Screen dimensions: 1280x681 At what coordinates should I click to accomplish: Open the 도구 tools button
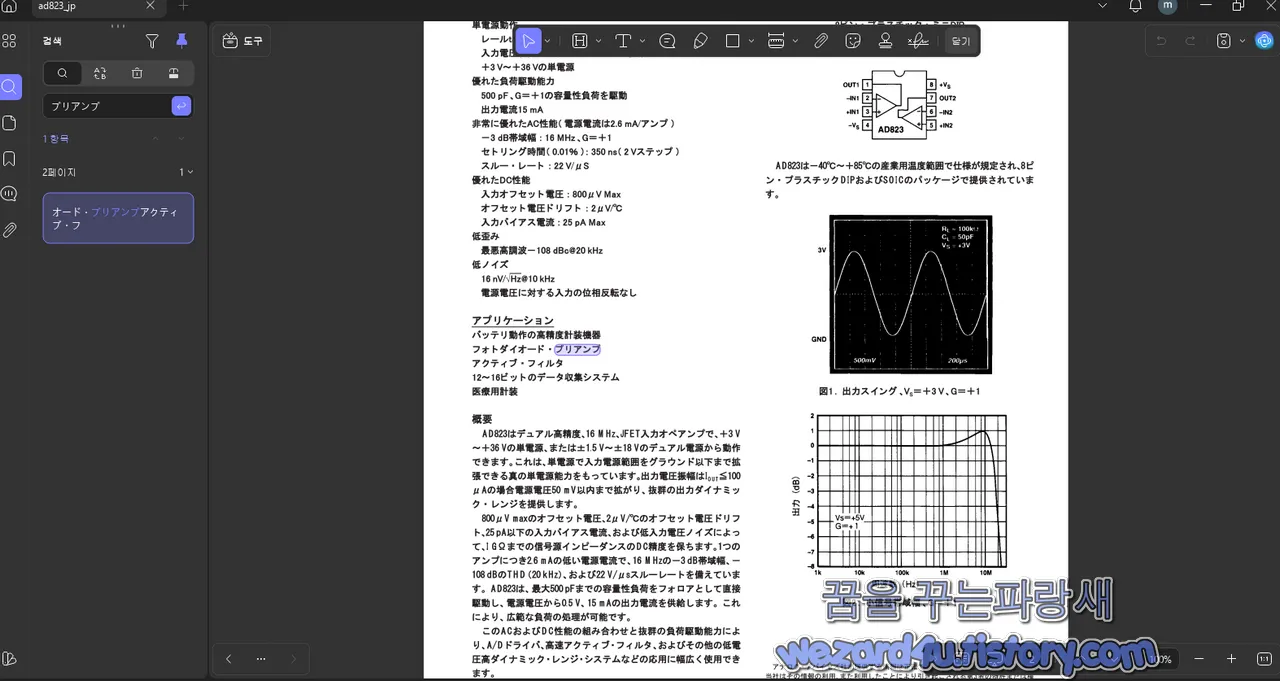(x=243, y=41)
